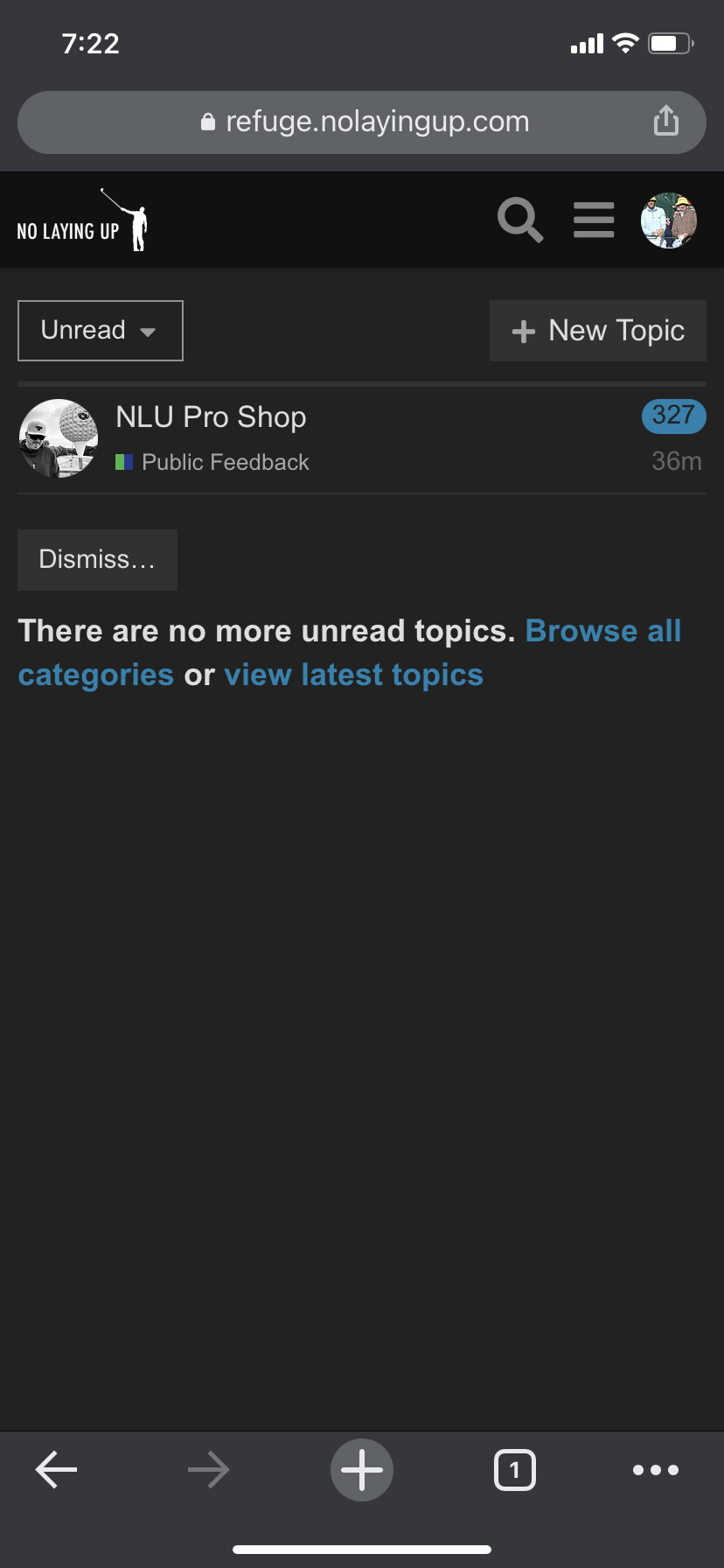Open the hamburger menu icon
Screen dimensions: 724x1568
[x=594, y=220]
